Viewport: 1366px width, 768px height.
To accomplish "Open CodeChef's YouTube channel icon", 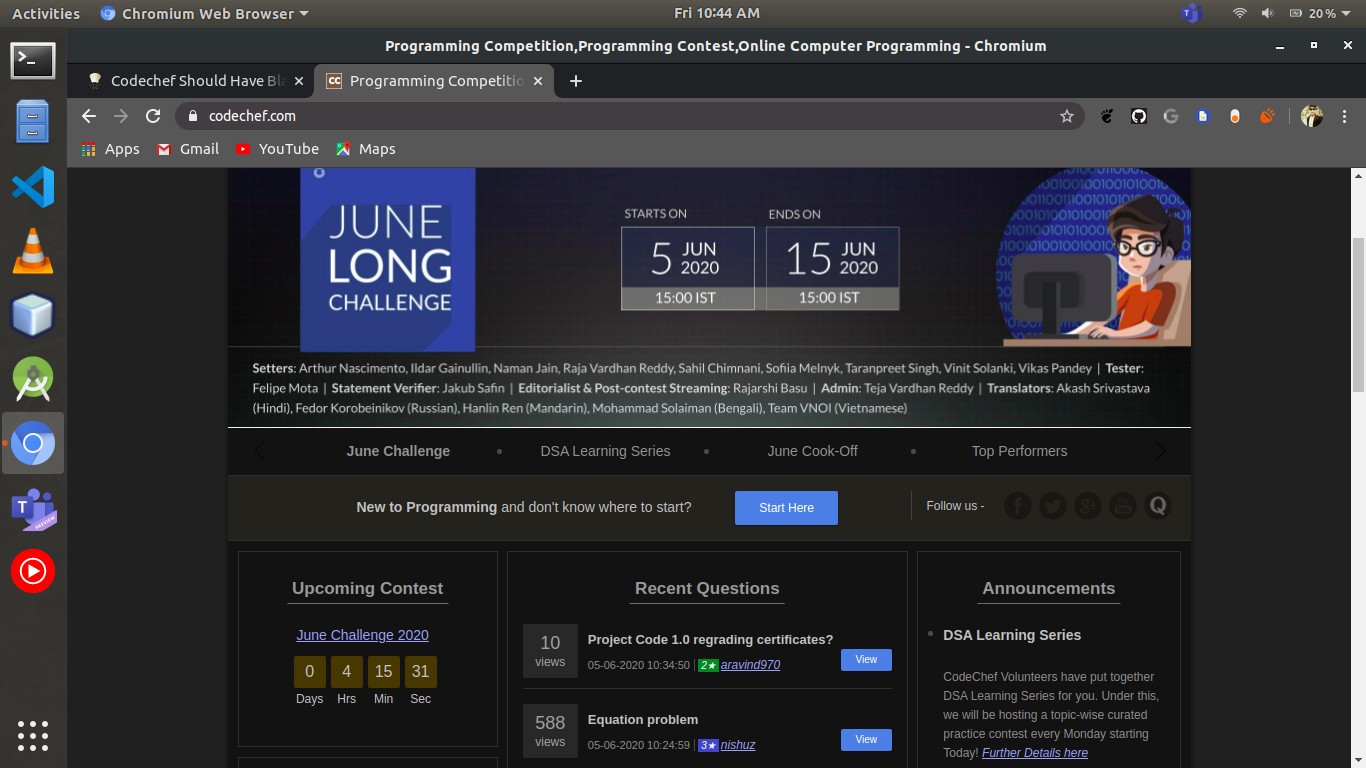I will click(x=1122, y=506).
